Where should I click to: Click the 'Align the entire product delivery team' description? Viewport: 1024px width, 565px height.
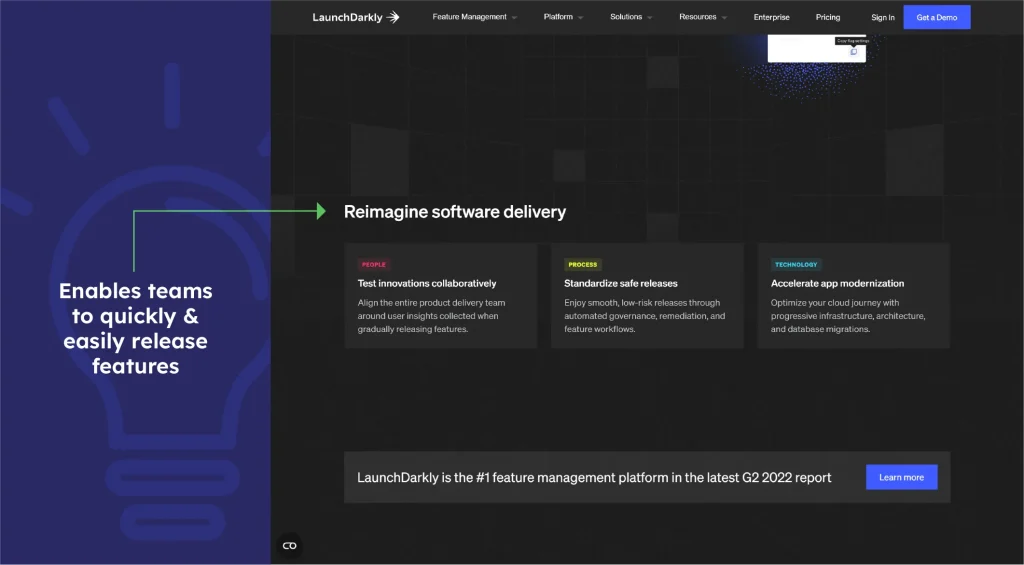[x=431, y=316]
